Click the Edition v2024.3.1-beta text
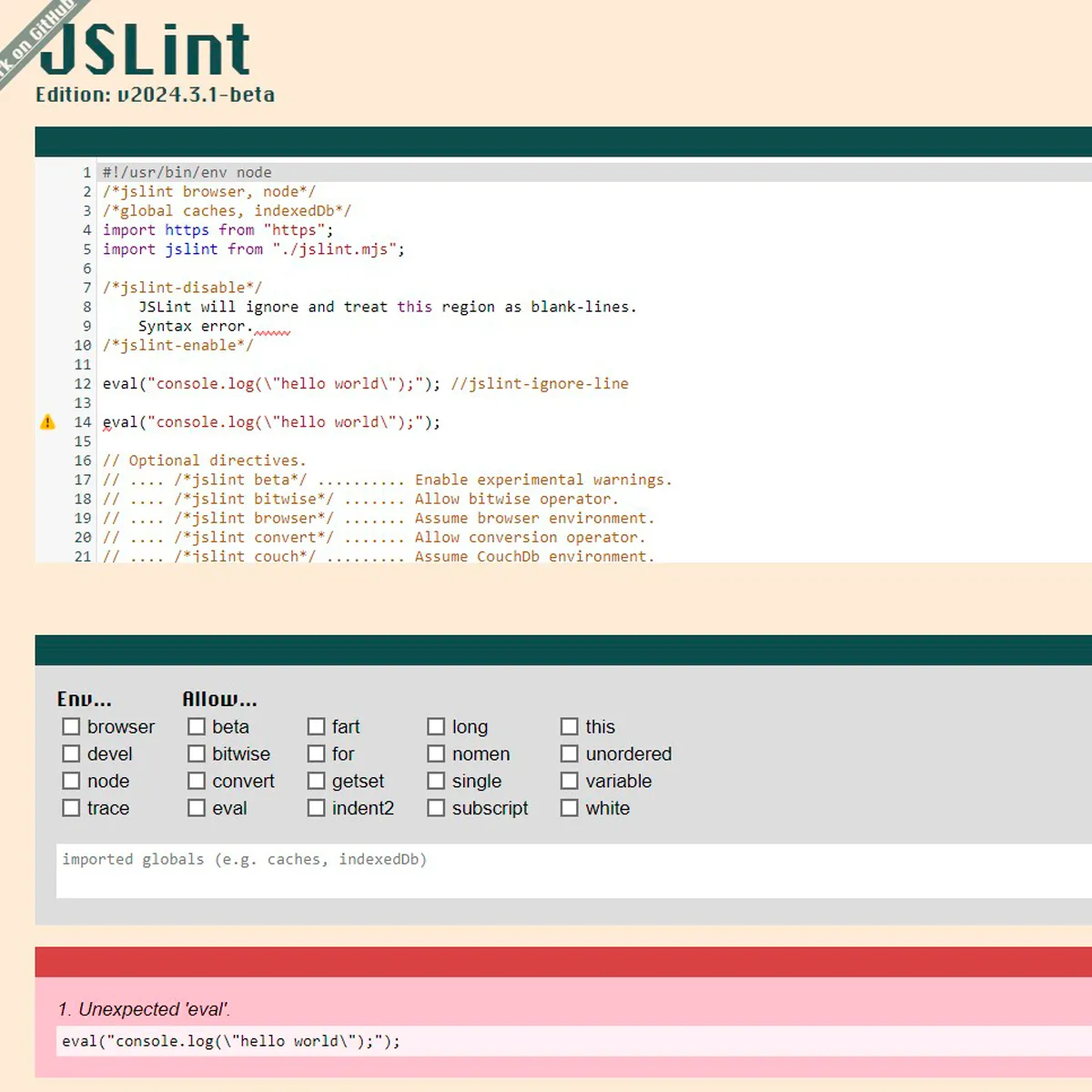 [156, 95]
